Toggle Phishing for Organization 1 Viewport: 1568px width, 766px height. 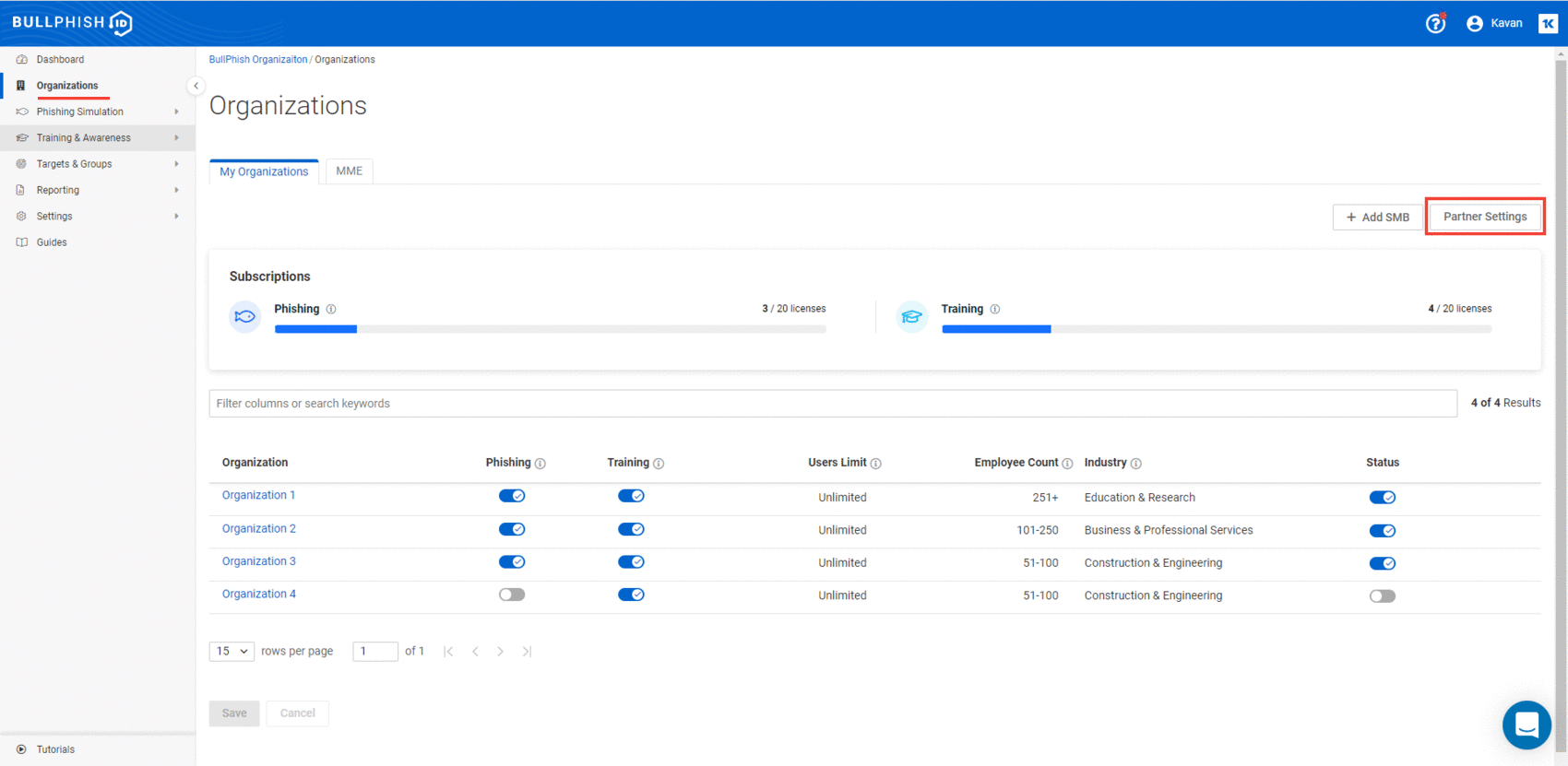[512, 496]
